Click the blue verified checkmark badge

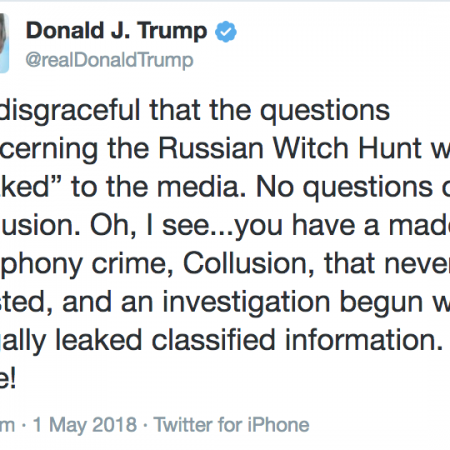[226, 31]
